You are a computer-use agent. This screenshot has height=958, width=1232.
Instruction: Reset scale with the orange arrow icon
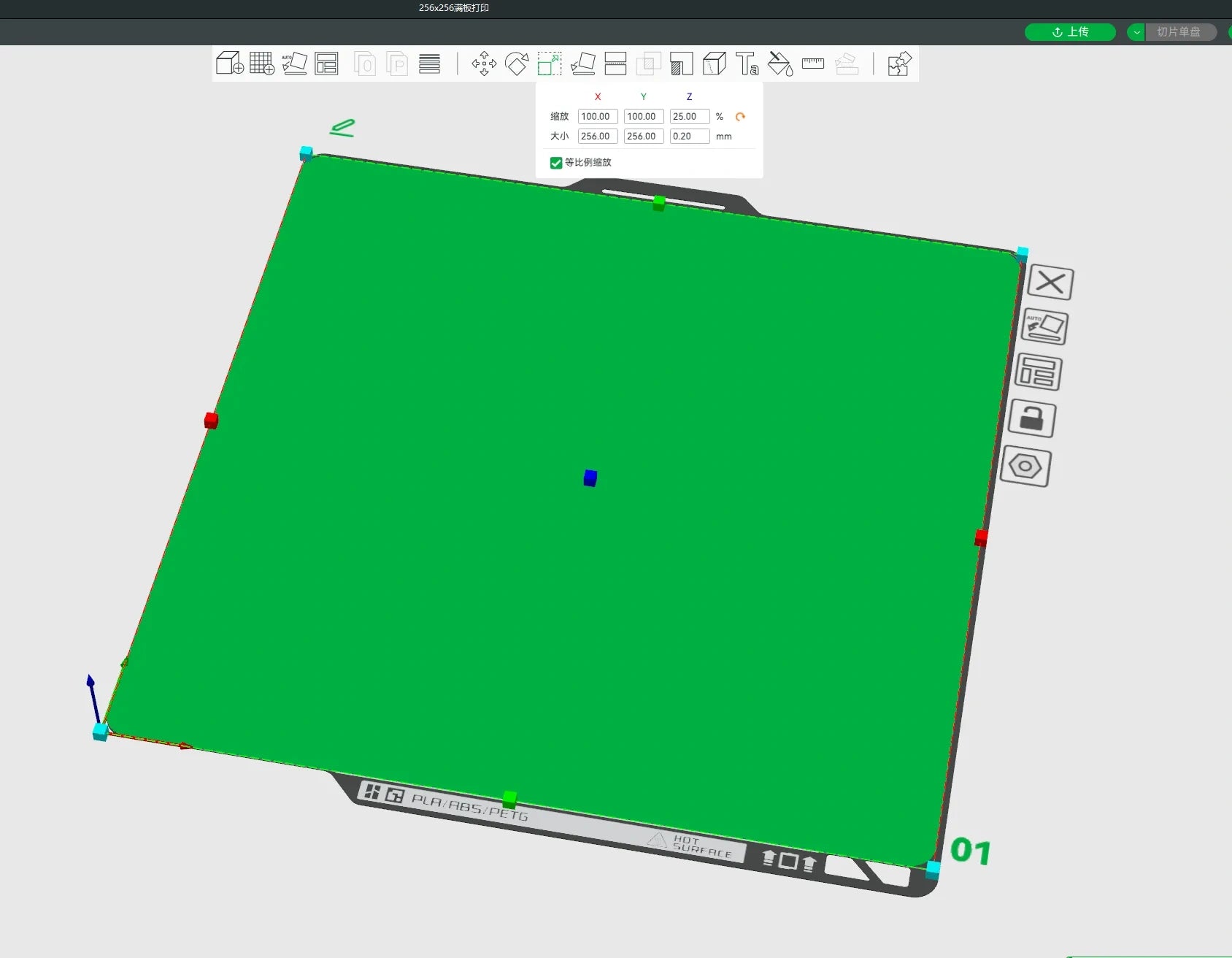(x=740, y=117)
